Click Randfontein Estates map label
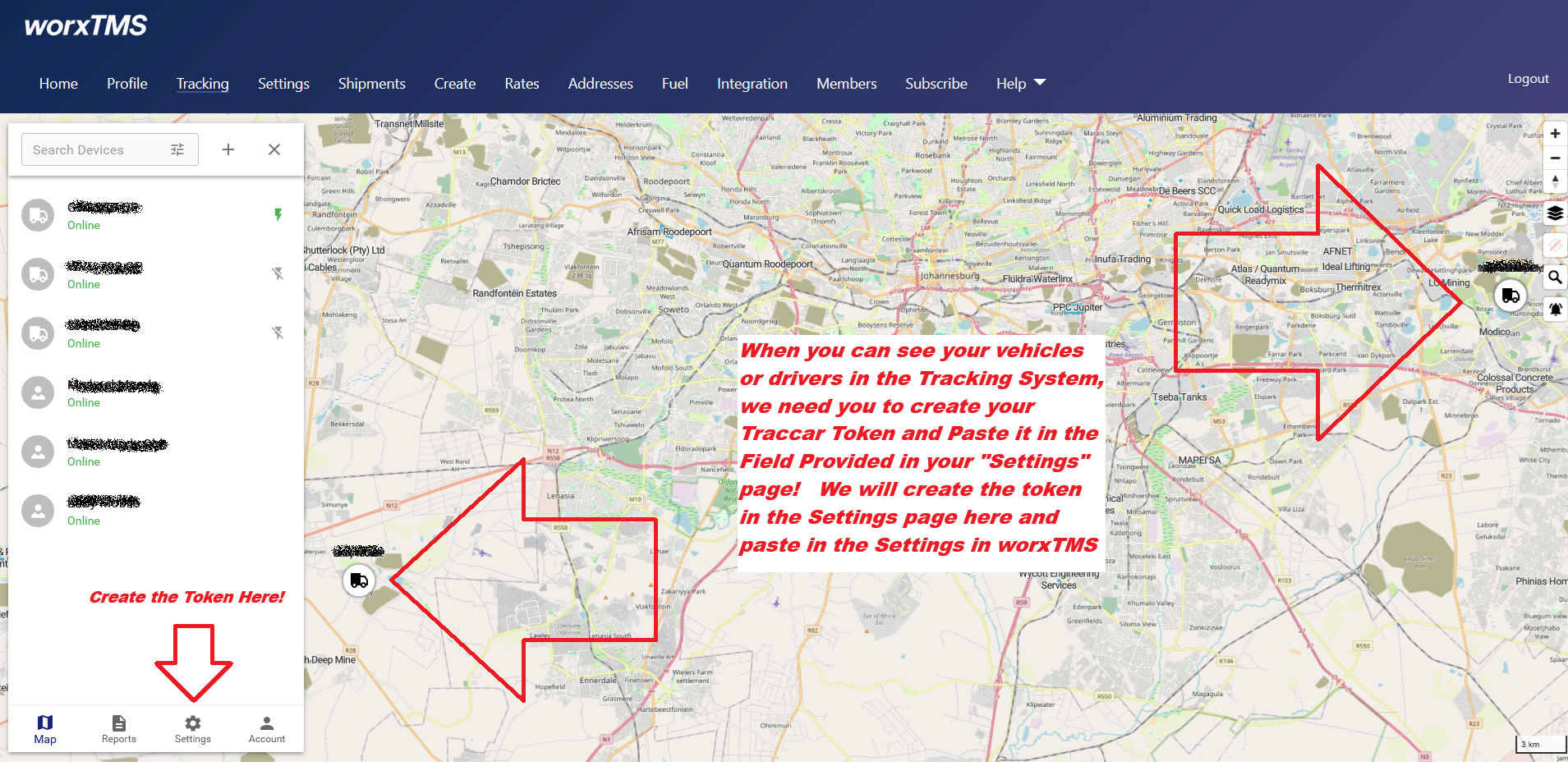 [514, 293]
